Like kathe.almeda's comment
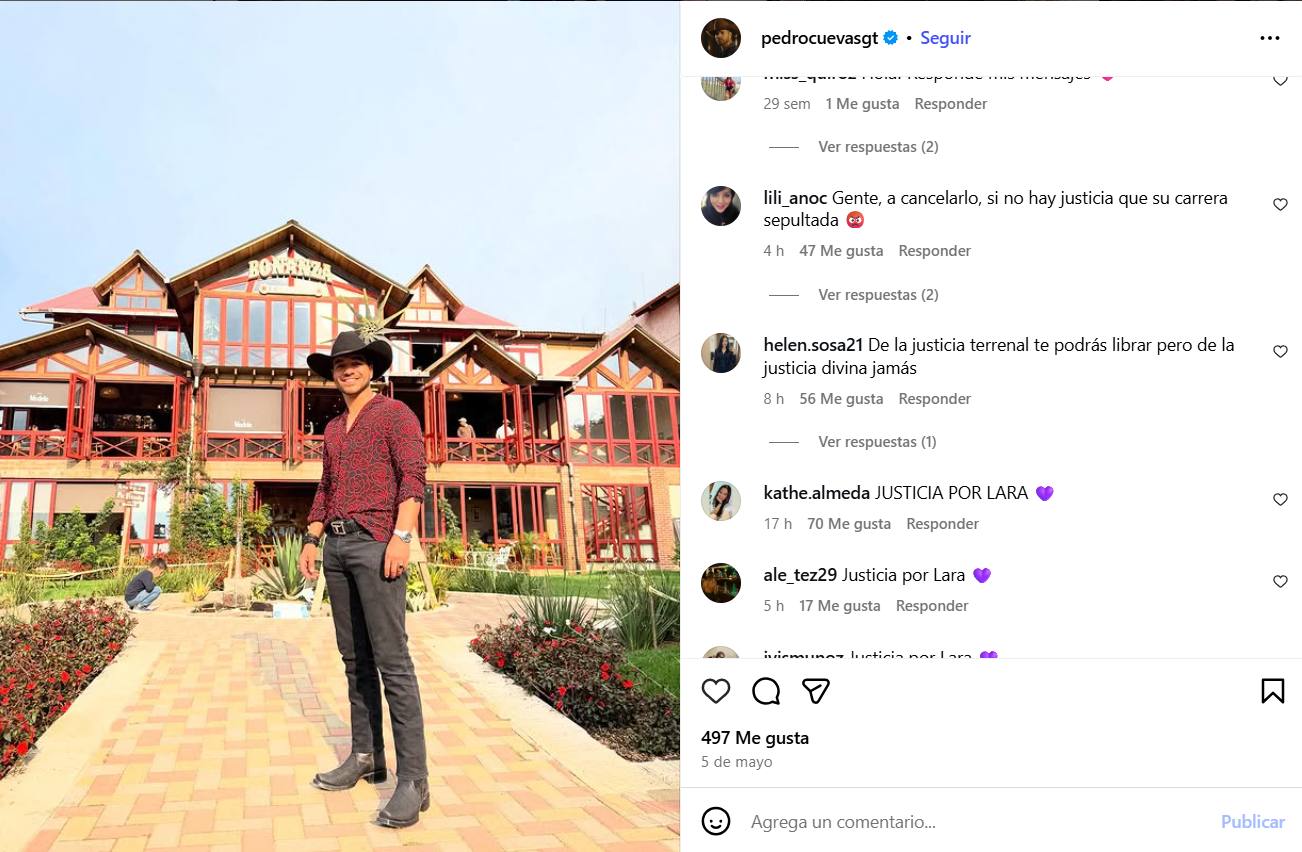Viewport: 1302px width, 852px height. pos(1280,499)
